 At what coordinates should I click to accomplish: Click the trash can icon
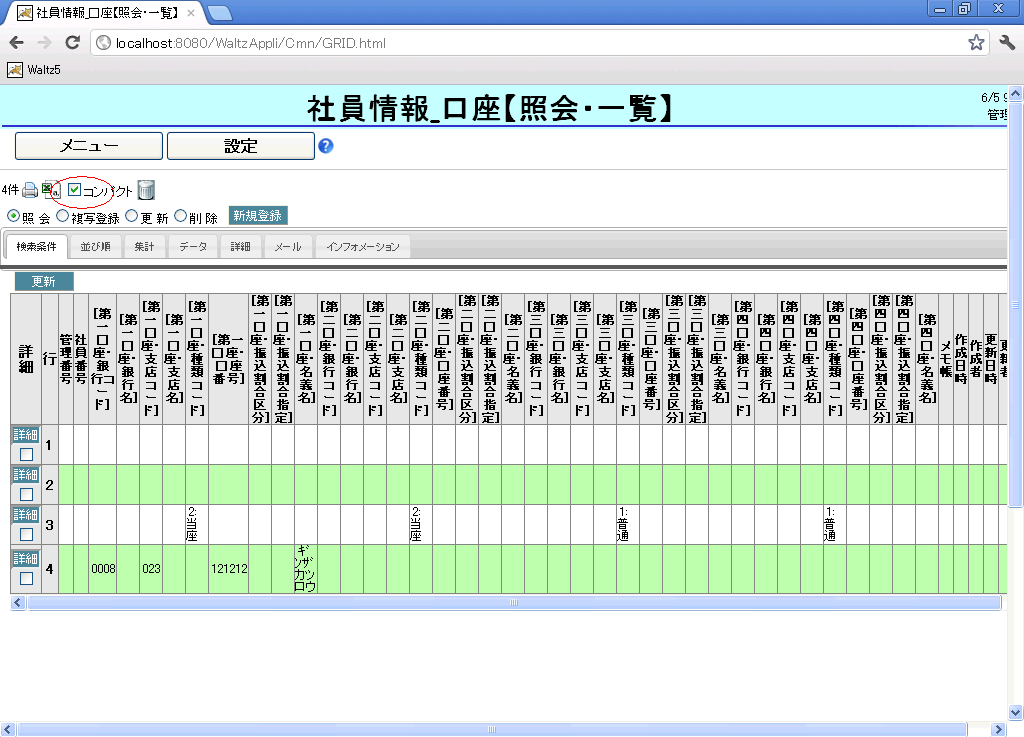coord(146,190)
